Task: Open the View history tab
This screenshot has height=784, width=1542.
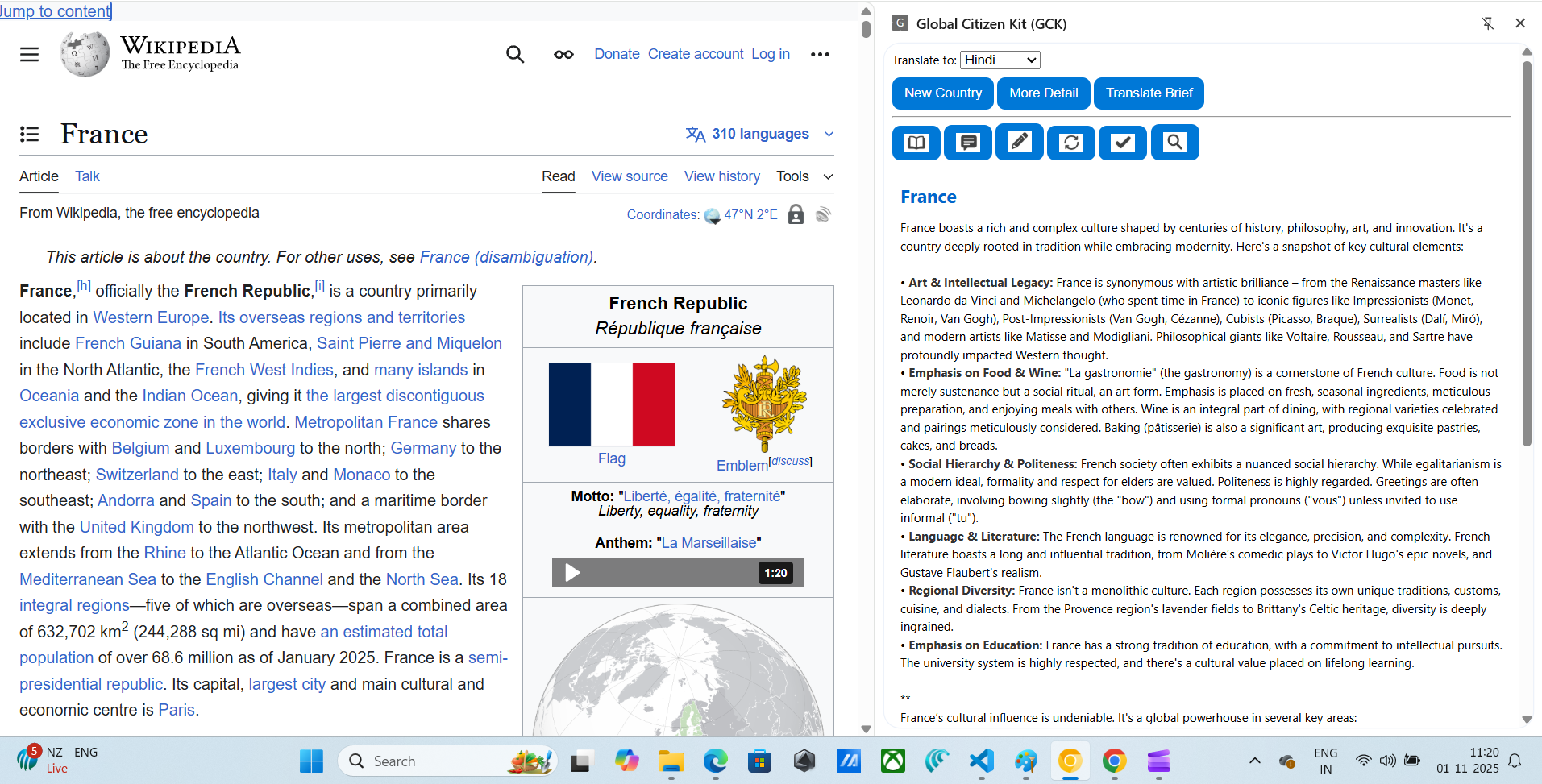Action: [722, 176]
